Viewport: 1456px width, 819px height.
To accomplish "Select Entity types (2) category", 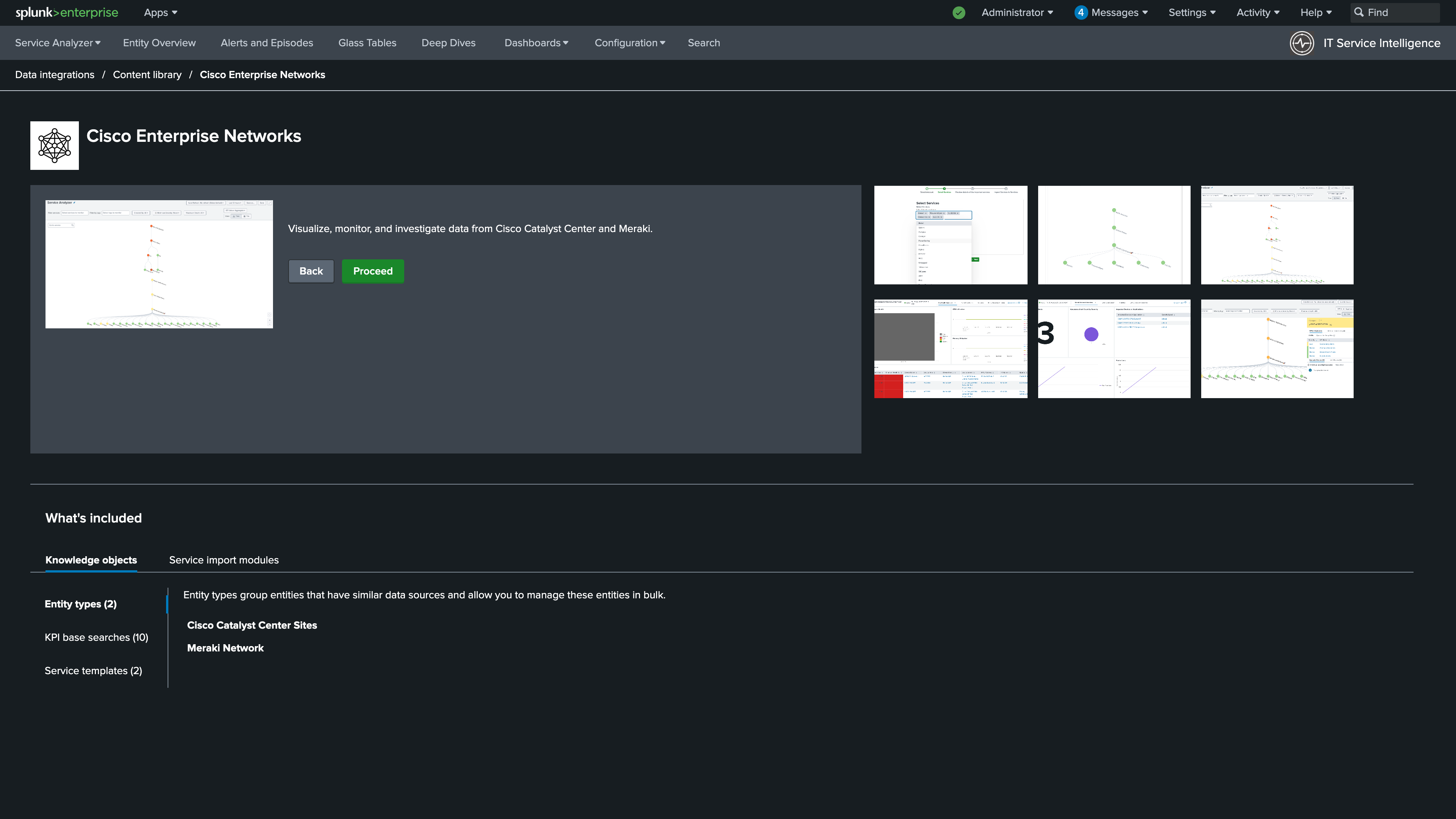I will tap(81, 604).
